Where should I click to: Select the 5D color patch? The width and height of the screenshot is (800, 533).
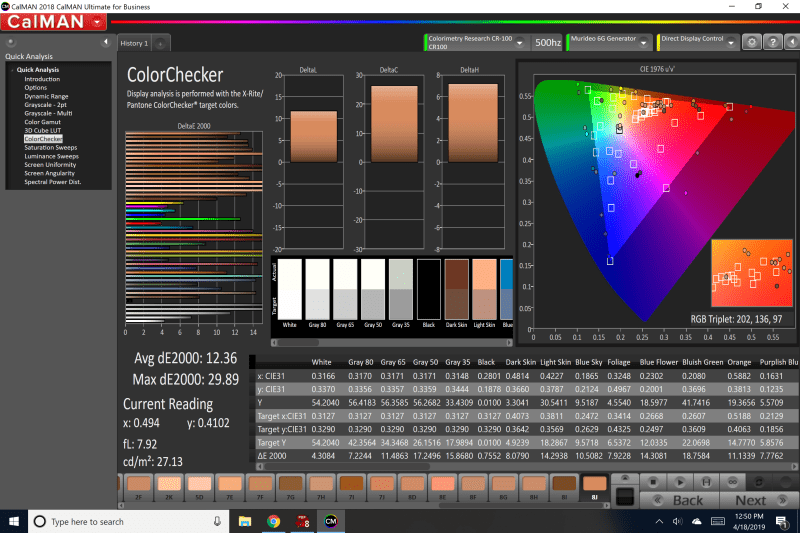tap(199, 488)
